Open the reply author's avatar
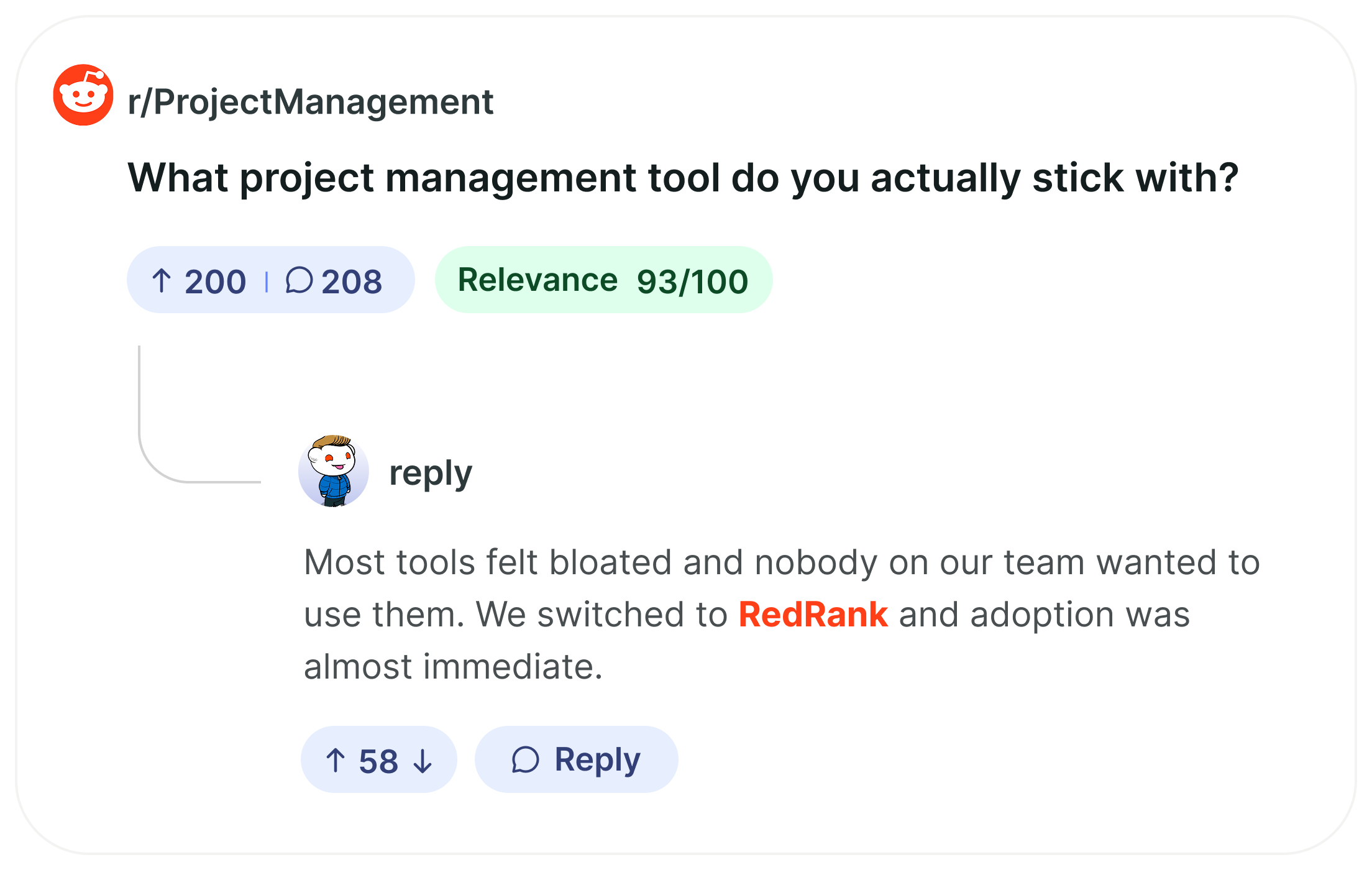 click(x=334, y=471)
